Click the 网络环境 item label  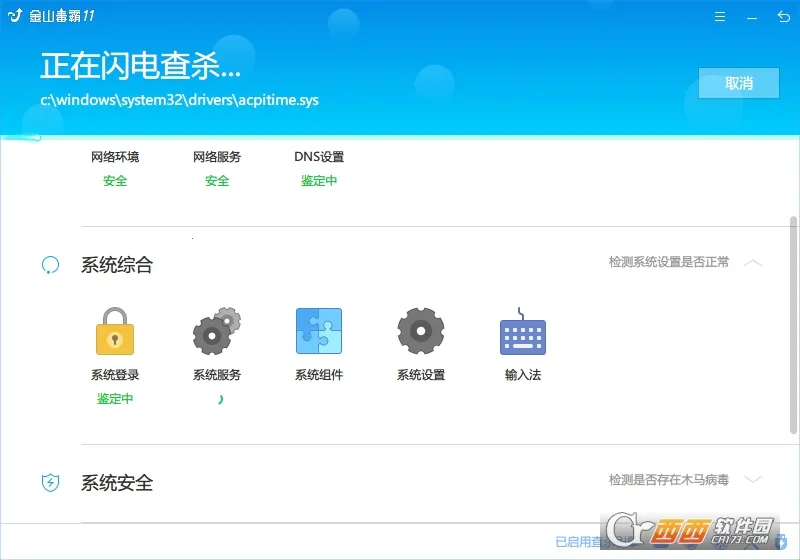[115, 157]
